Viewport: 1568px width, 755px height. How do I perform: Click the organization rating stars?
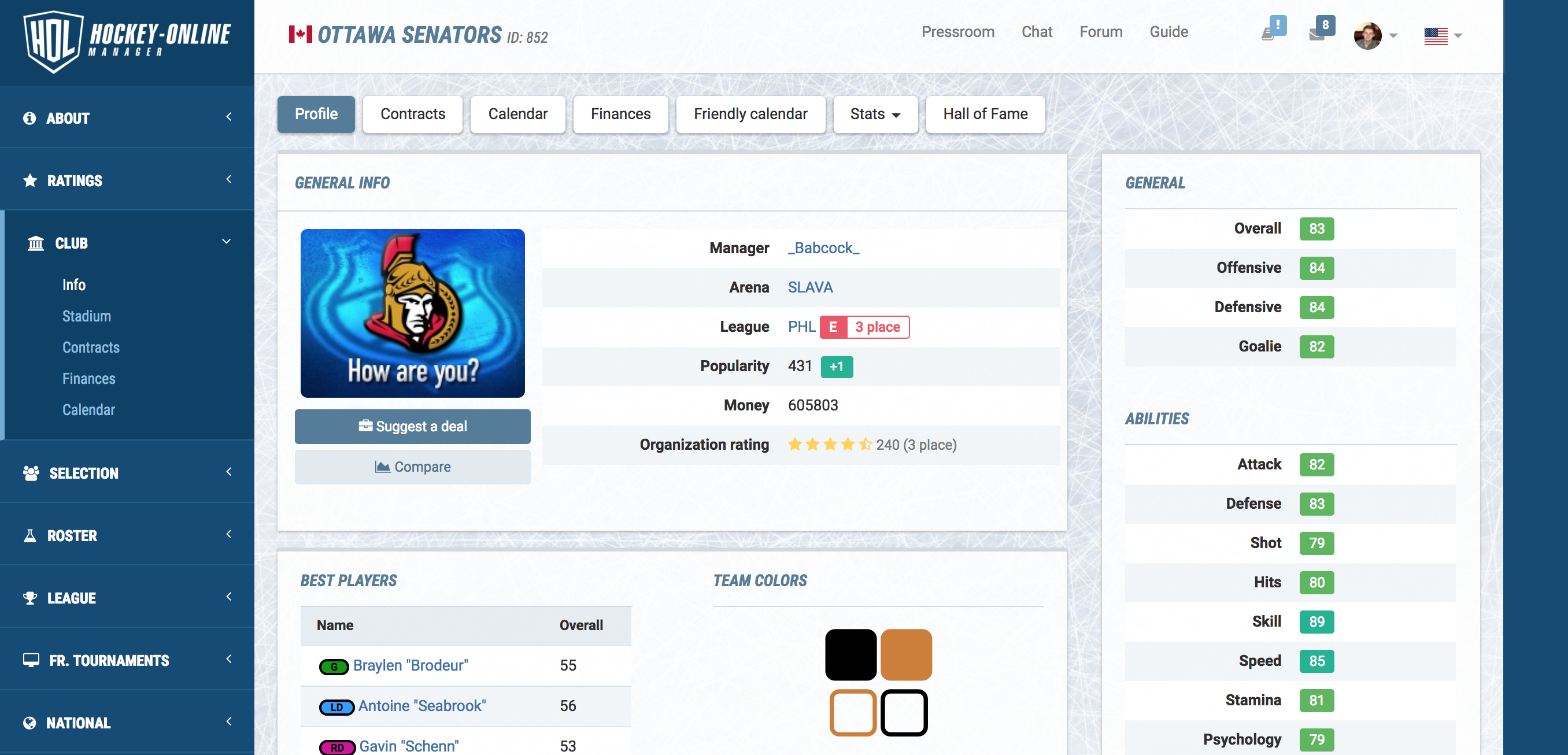pyautogui.click(x=830, y=445)
